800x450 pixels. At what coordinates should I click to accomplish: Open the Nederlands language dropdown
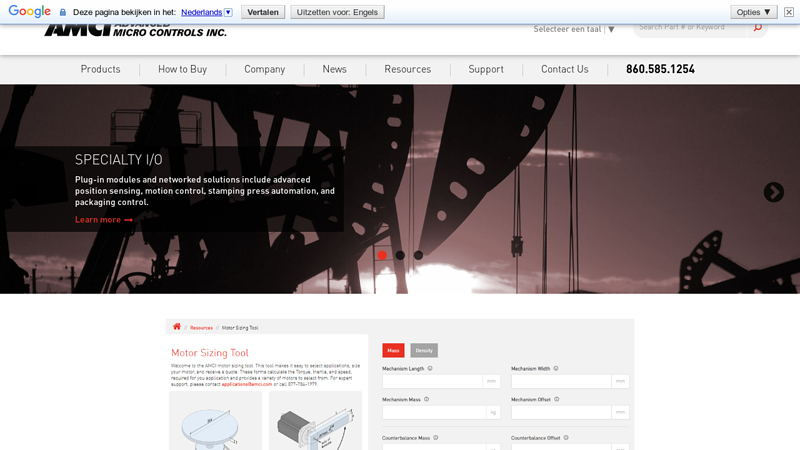(207, 12)
